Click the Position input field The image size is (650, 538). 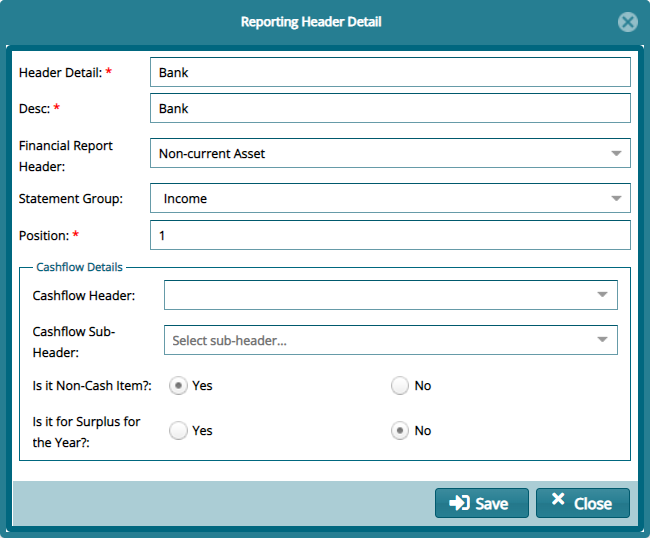pos(390,235)
